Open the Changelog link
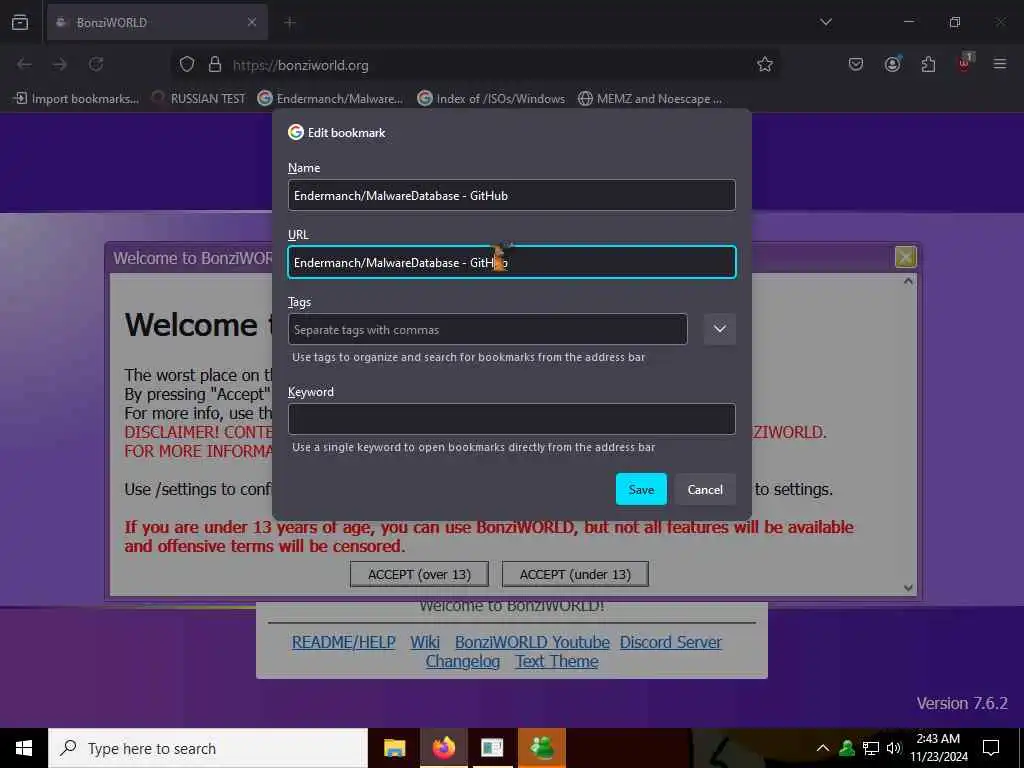 [462, 661]
